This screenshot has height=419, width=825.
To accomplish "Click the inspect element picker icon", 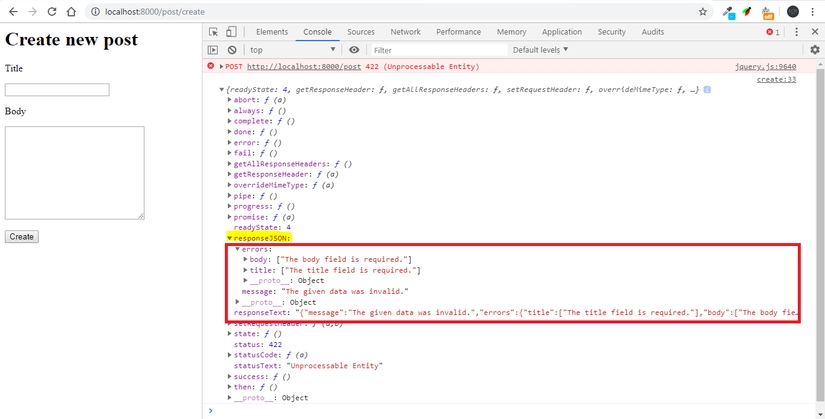I will point(213,32).
